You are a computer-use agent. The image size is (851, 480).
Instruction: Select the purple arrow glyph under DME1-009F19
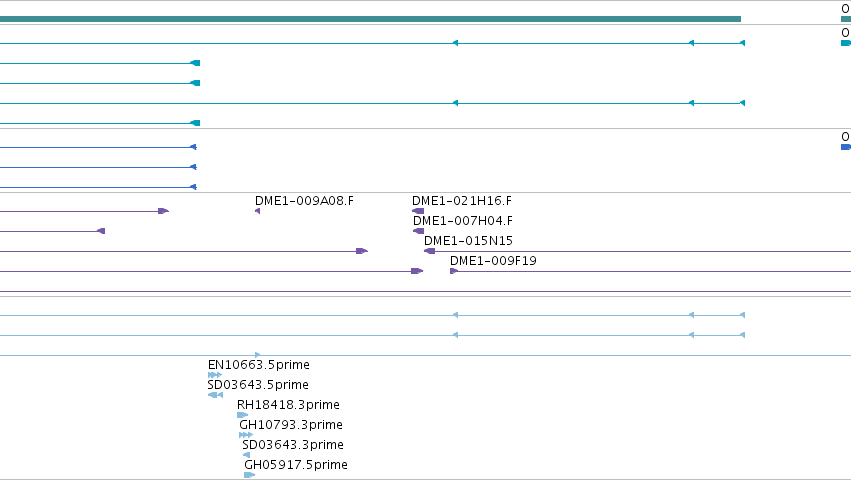(x=454, y=271)
